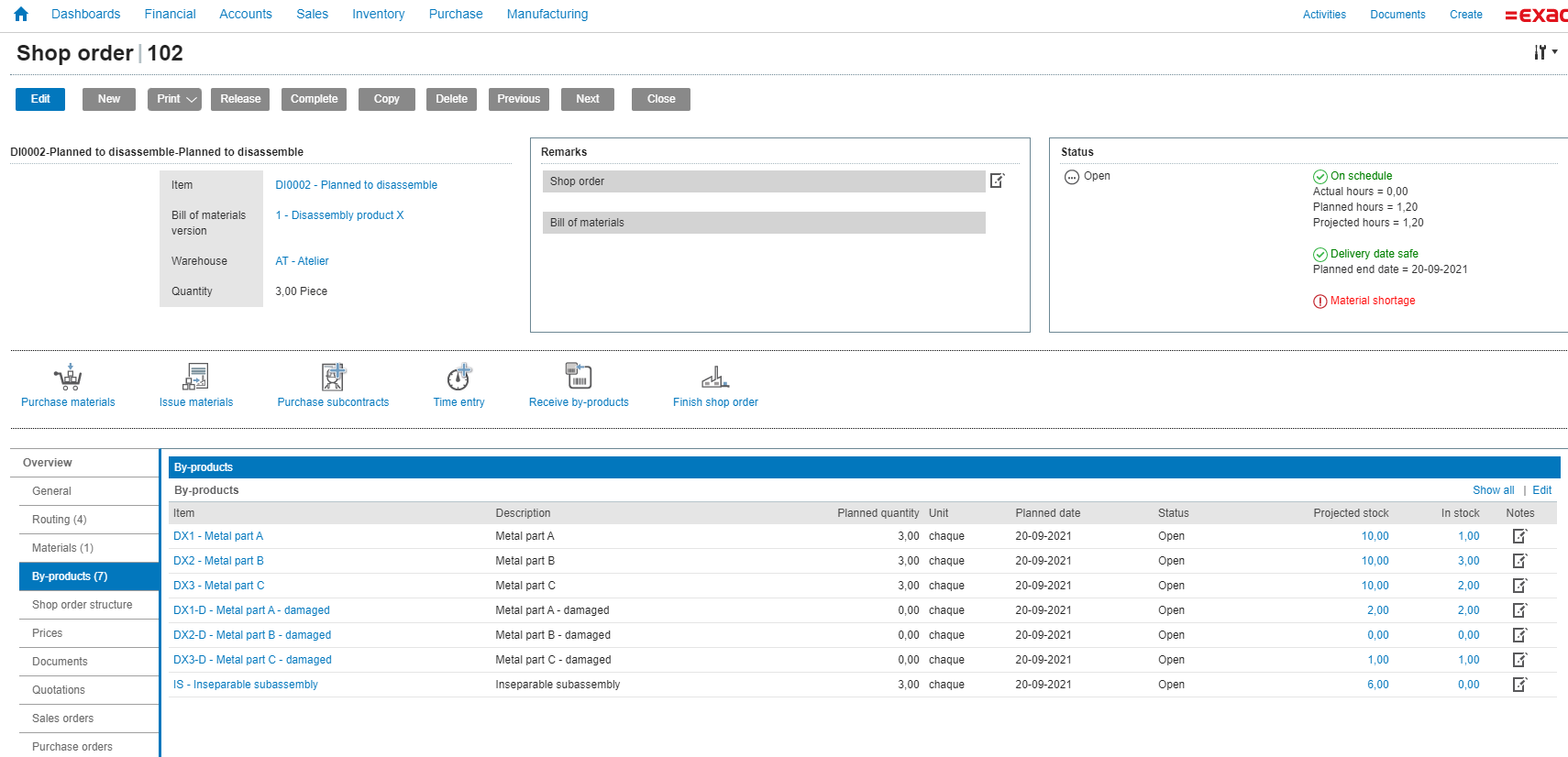This screenshot has width=1568, height=757.
Task: Open the tools settings dropdown at top right
Action: pos(1545,52)
